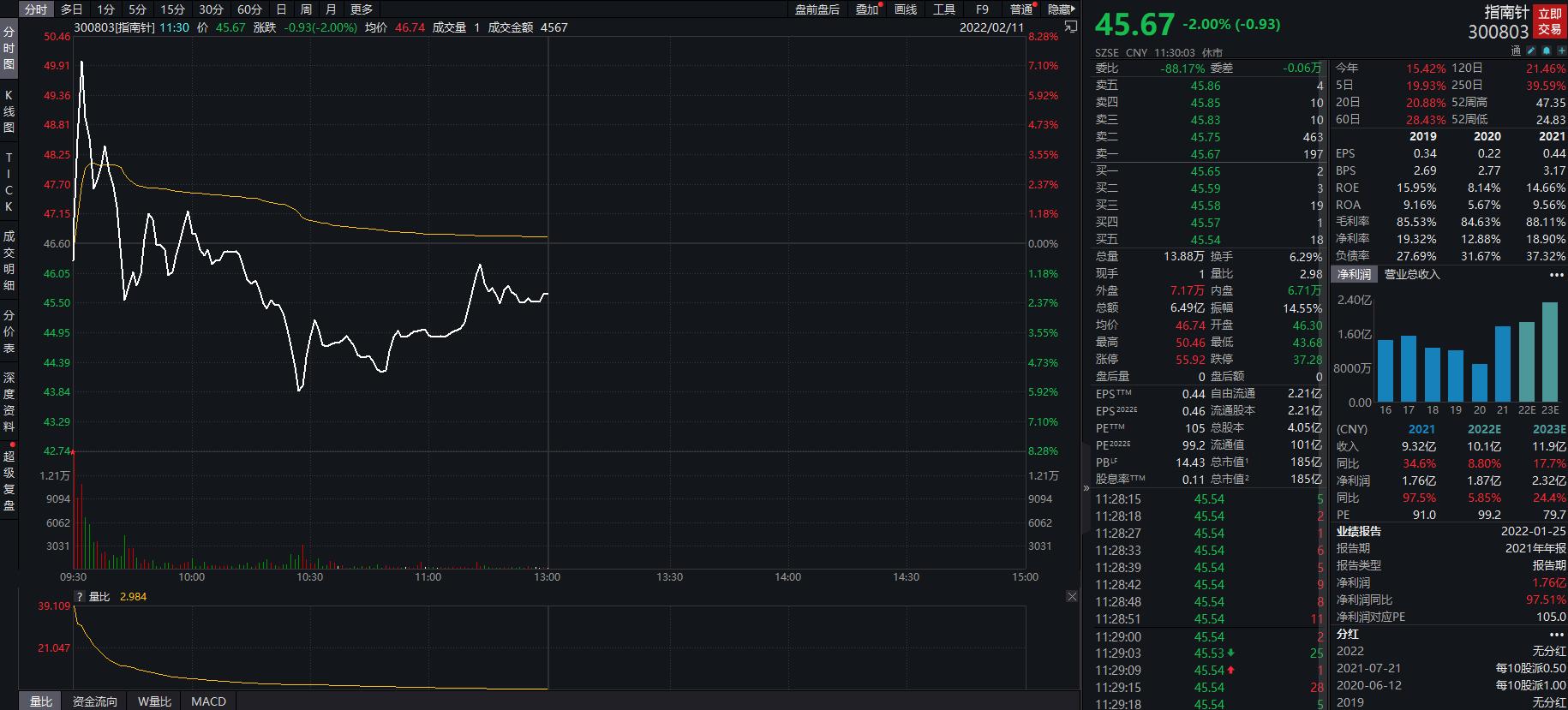Image resolution: width=1568 pixels, height=710 pixels.
Task: Open 超级复盘 in left sidebar
Action: pyautogui.click(x=9, y=480)
